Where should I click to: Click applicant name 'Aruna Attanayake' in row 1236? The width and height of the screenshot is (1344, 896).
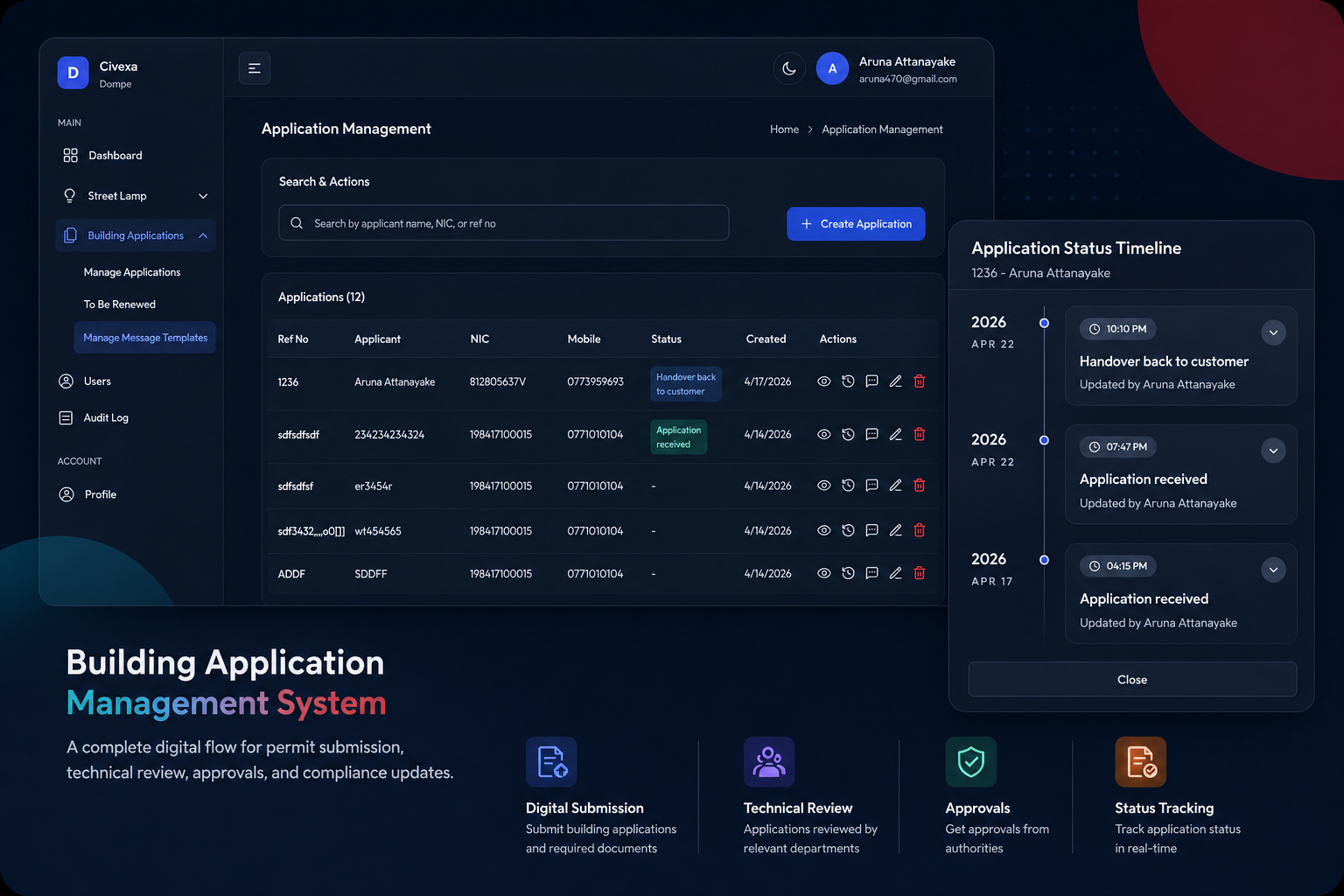tap(395, 382)
